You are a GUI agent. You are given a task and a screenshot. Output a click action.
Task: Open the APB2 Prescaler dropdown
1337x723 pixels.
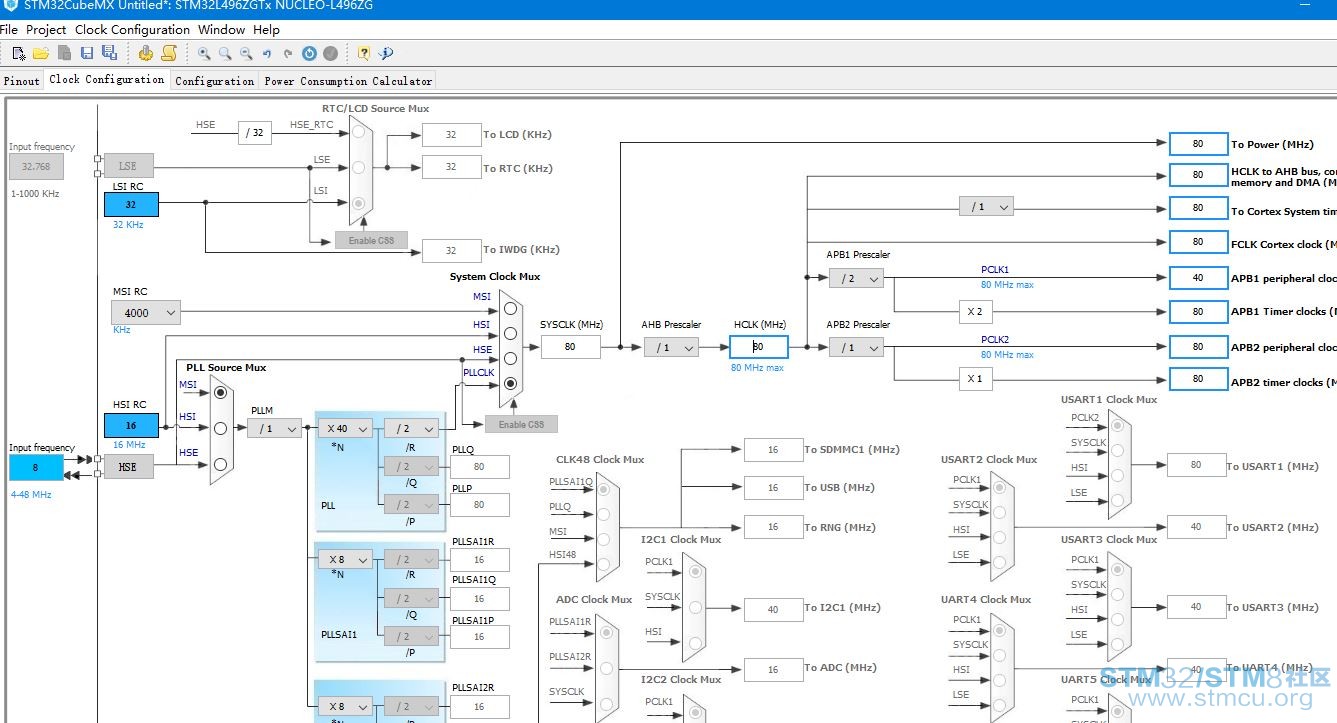pyautogui.click(x=856, y=347)
